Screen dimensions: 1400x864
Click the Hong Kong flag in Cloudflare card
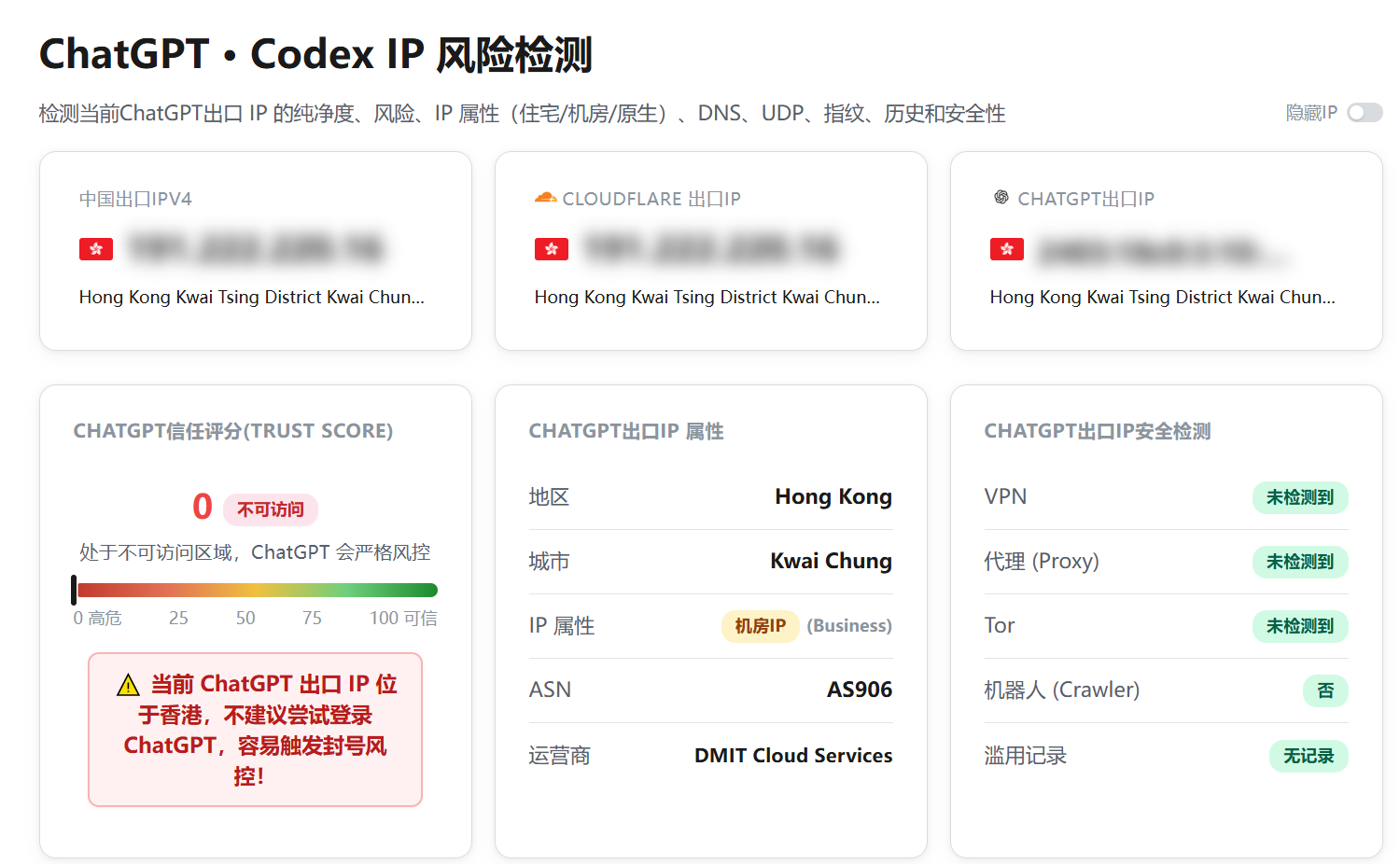[x=552, y=249]
